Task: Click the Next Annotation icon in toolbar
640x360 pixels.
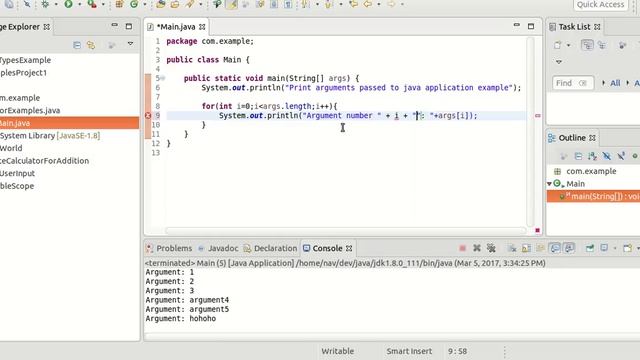Action: pyautogui.click(x=305, y=4)
